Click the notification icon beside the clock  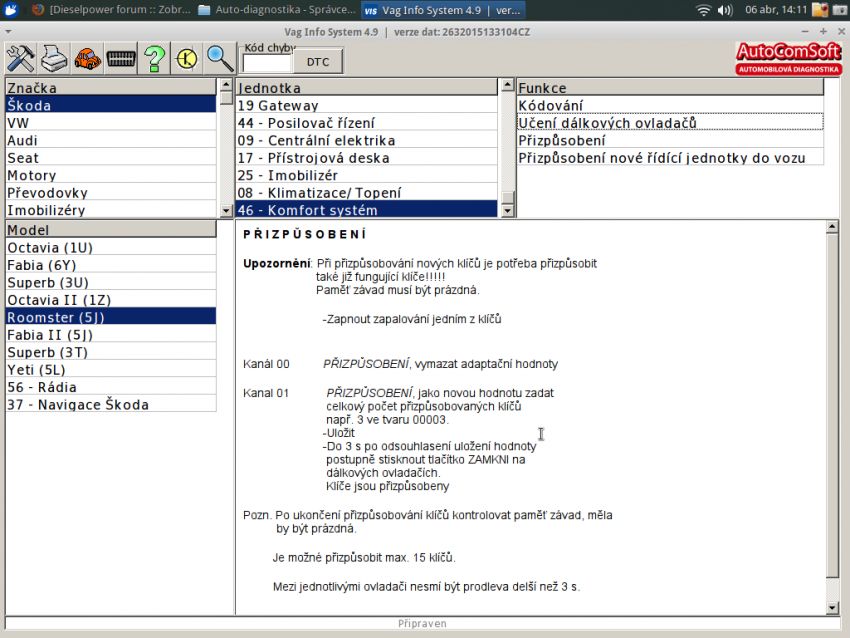[820, 10]
